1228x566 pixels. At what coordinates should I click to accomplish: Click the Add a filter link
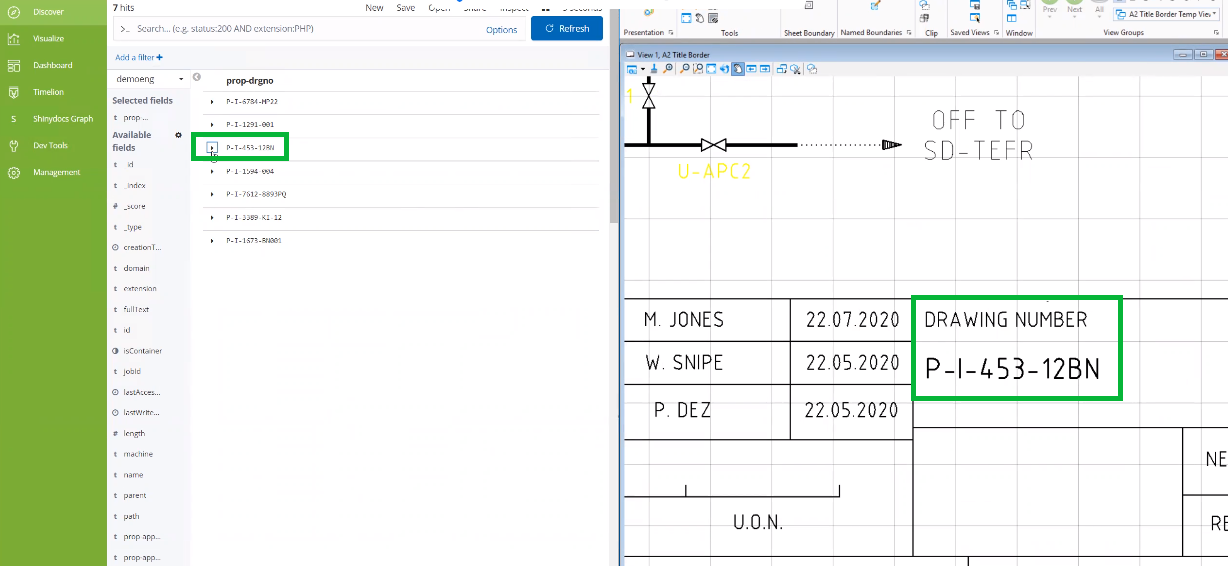[x=139, y=57]
